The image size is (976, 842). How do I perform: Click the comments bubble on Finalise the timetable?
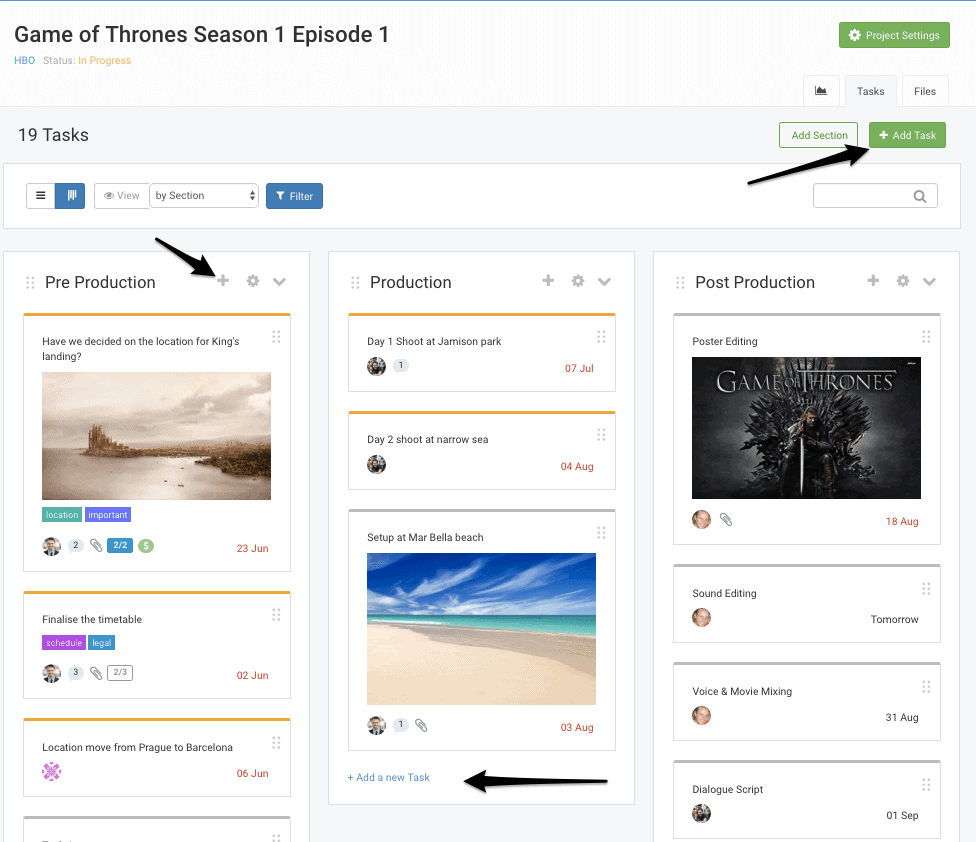tap(75, 673)
